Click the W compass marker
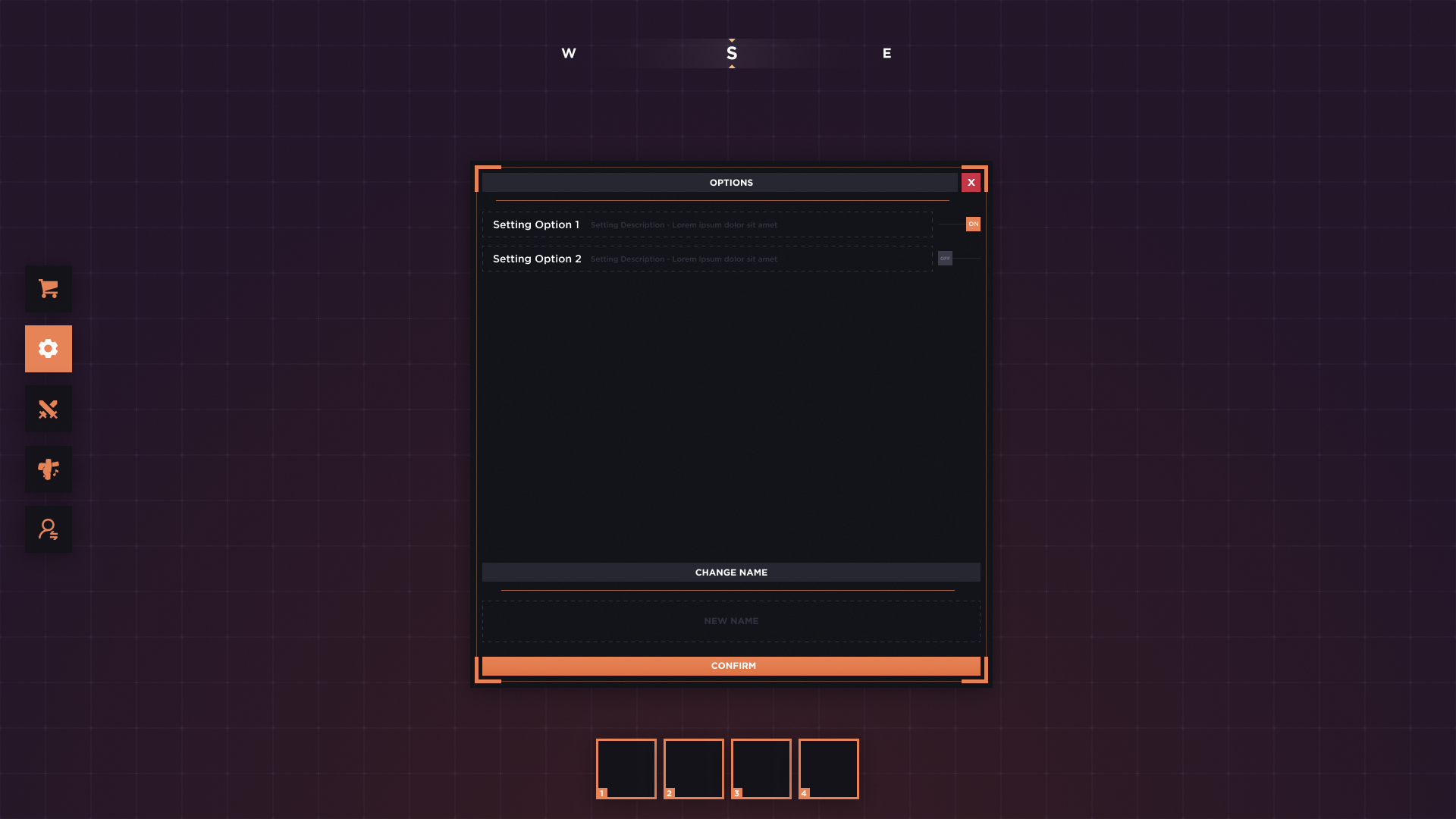The height and width of the screenshot is (819, 1456). pyautogui.click(x=569, y=53)
